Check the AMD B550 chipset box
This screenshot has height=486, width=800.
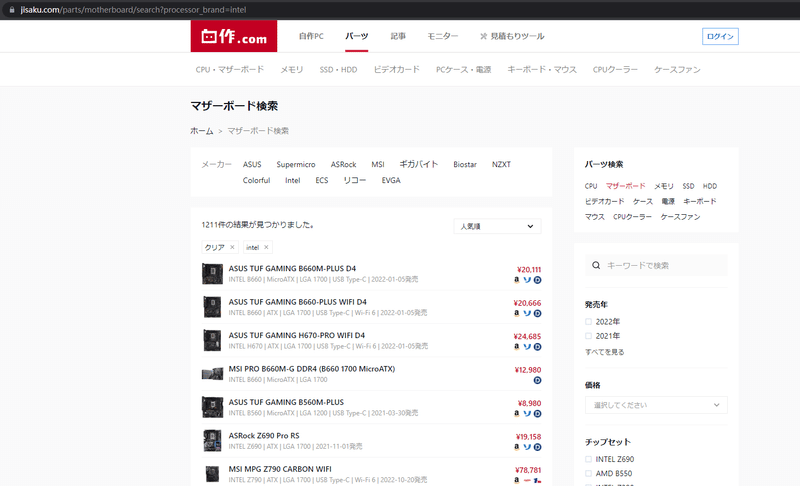tap(588, 473)
